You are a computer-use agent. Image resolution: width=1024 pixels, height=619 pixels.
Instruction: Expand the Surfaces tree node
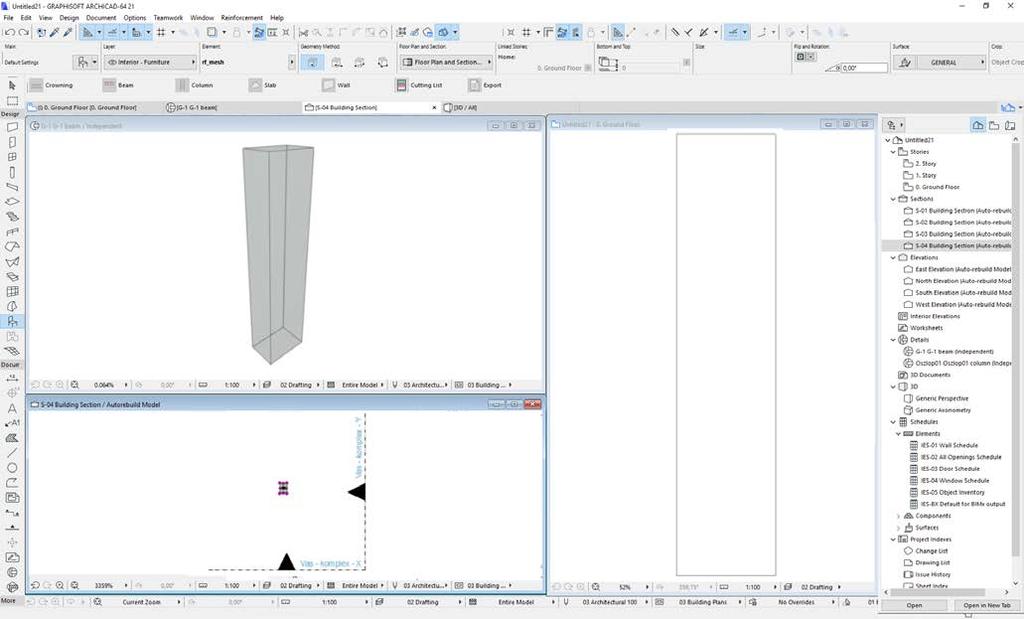point(899,528)
